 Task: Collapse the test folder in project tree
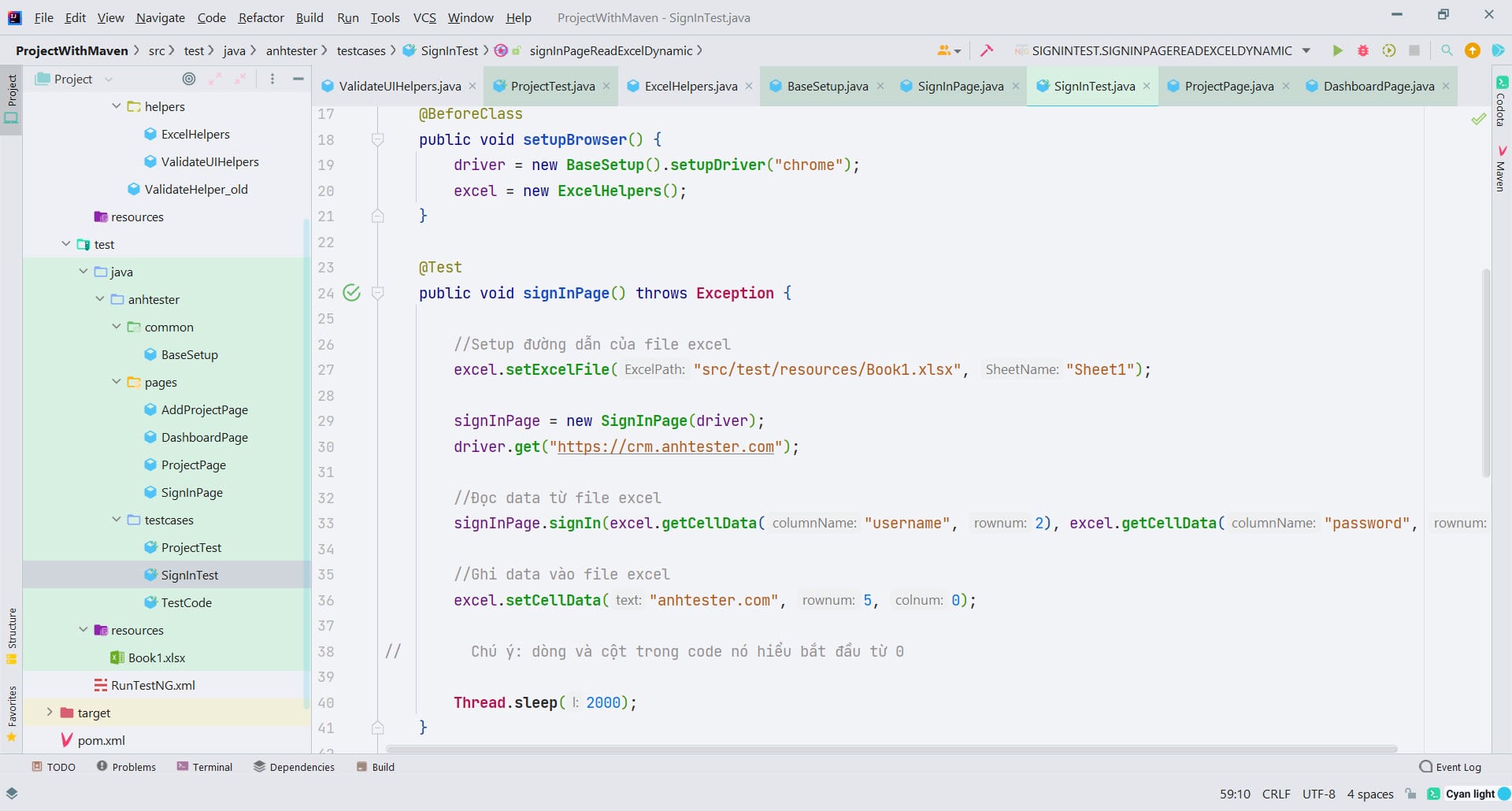(66, 244)
